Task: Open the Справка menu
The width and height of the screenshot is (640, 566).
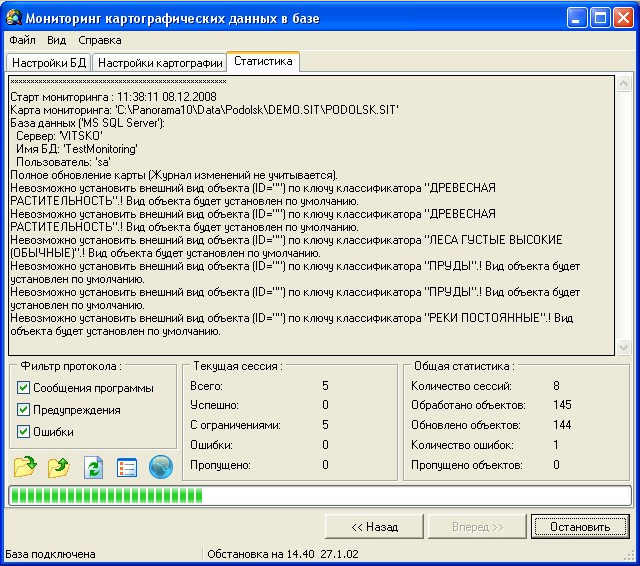Action: tap(99, 40)
